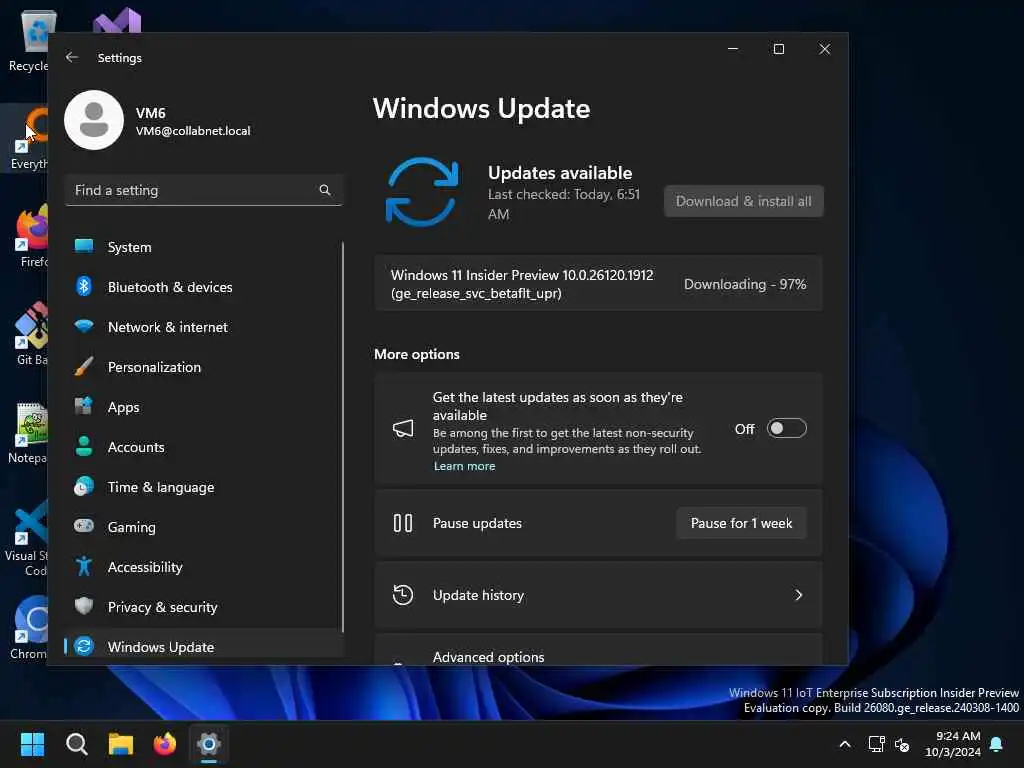Open taskbar Search magnifier
Viewport: 1024px width, 768px height.
coord(76,744)
